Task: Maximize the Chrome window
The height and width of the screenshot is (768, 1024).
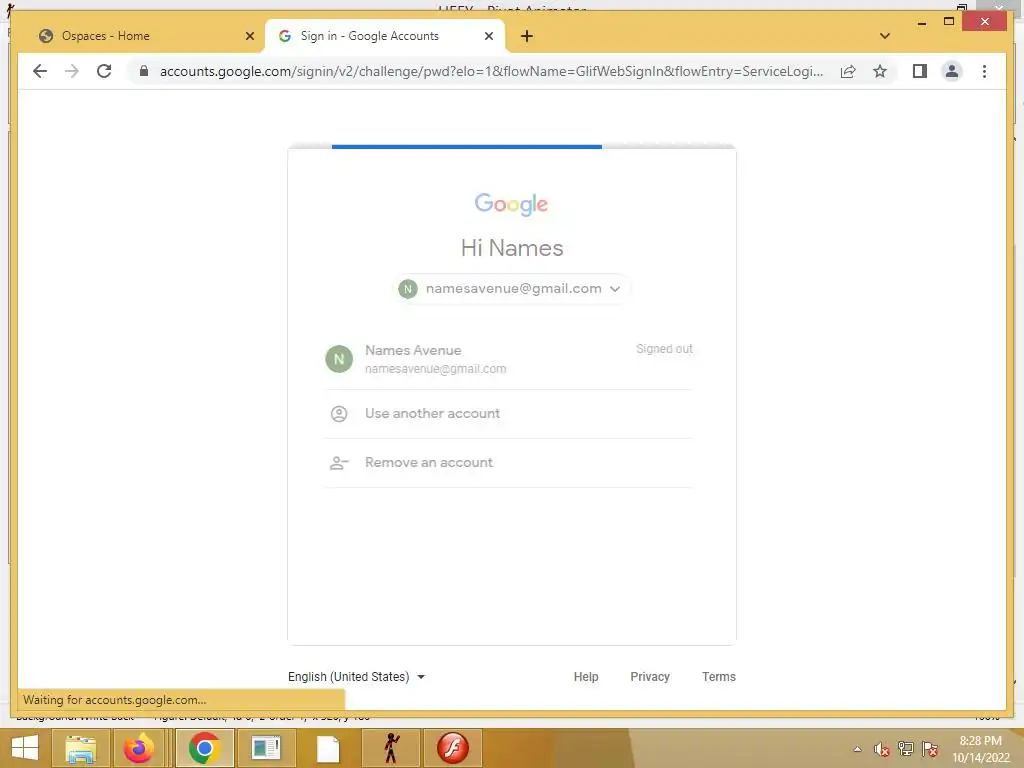Action: pyautogui.click(x=949, y=22)
